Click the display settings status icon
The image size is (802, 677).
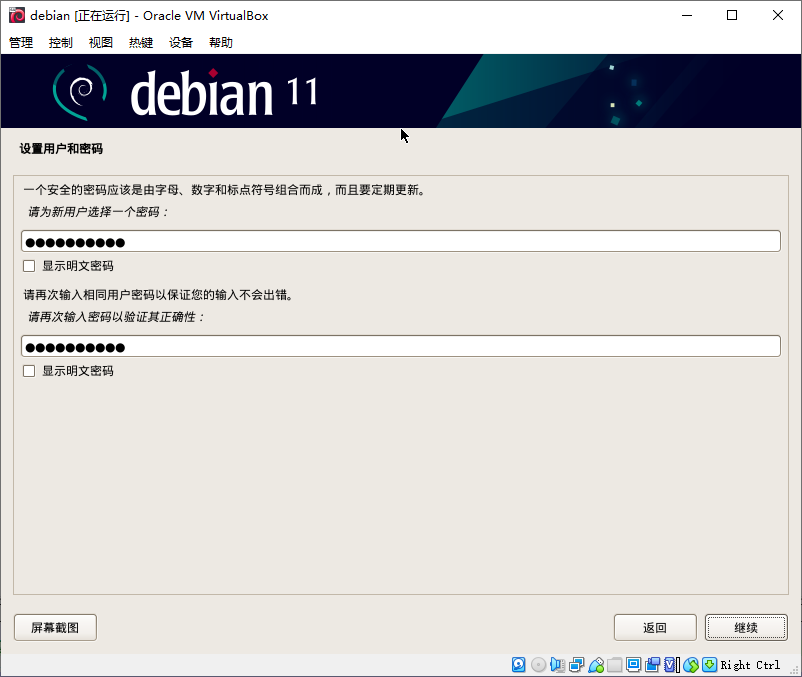(633, 664)
